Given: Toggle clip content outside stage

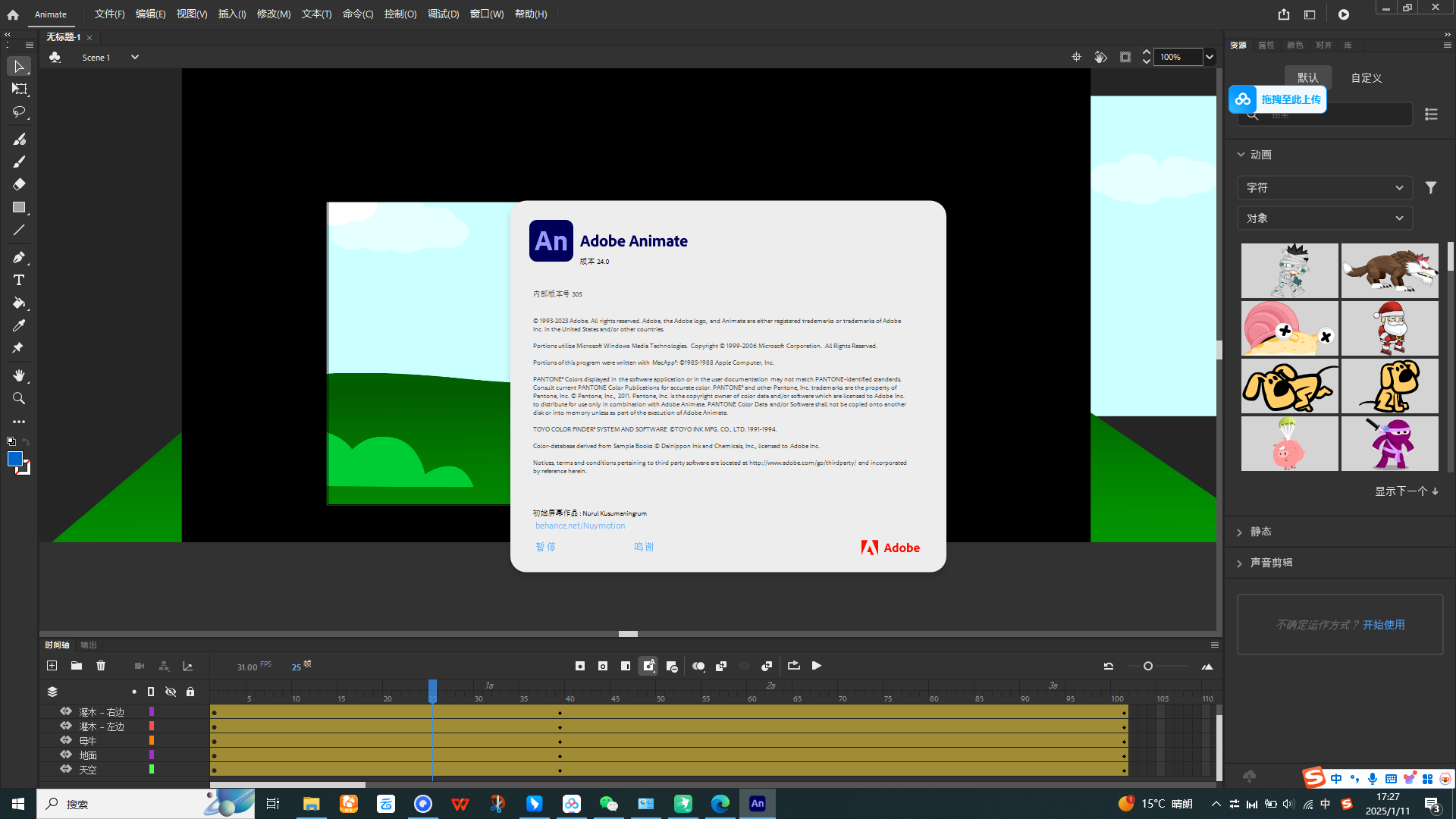Looking at the screenshot, I should point(1125,57).
